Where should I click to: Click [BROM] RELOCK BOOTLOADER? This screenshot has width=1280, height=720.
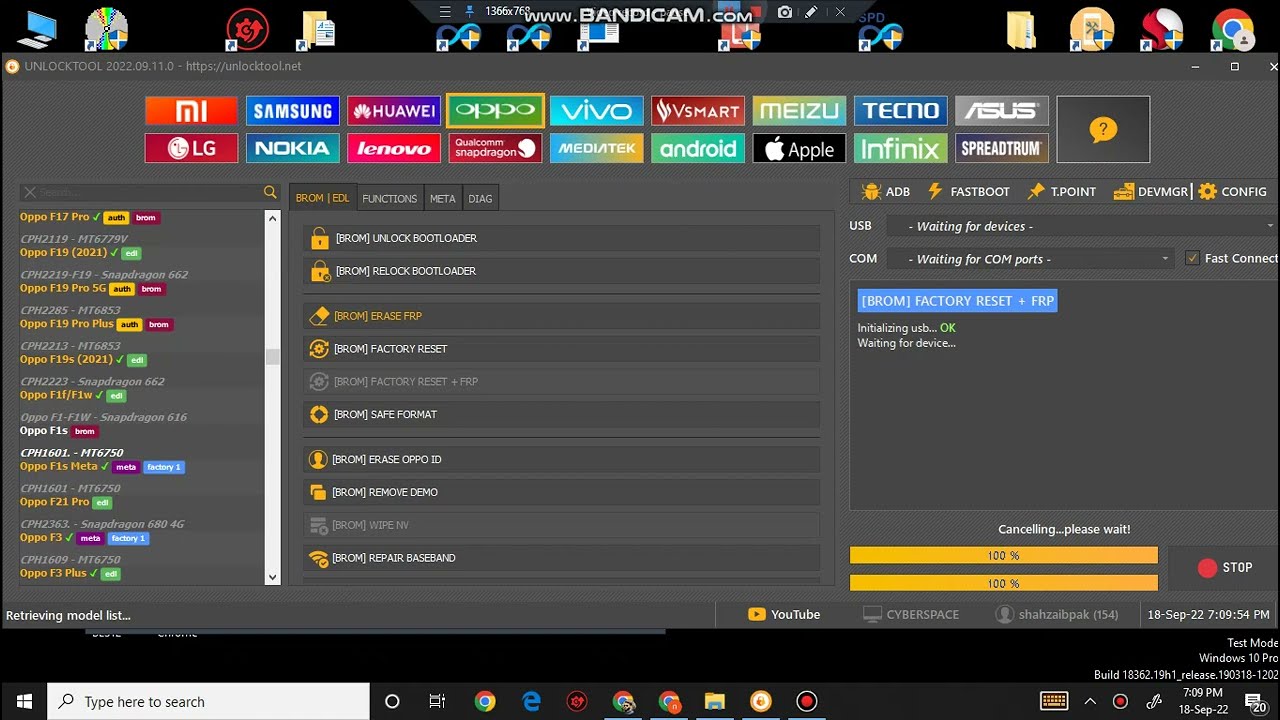[561, 271]
